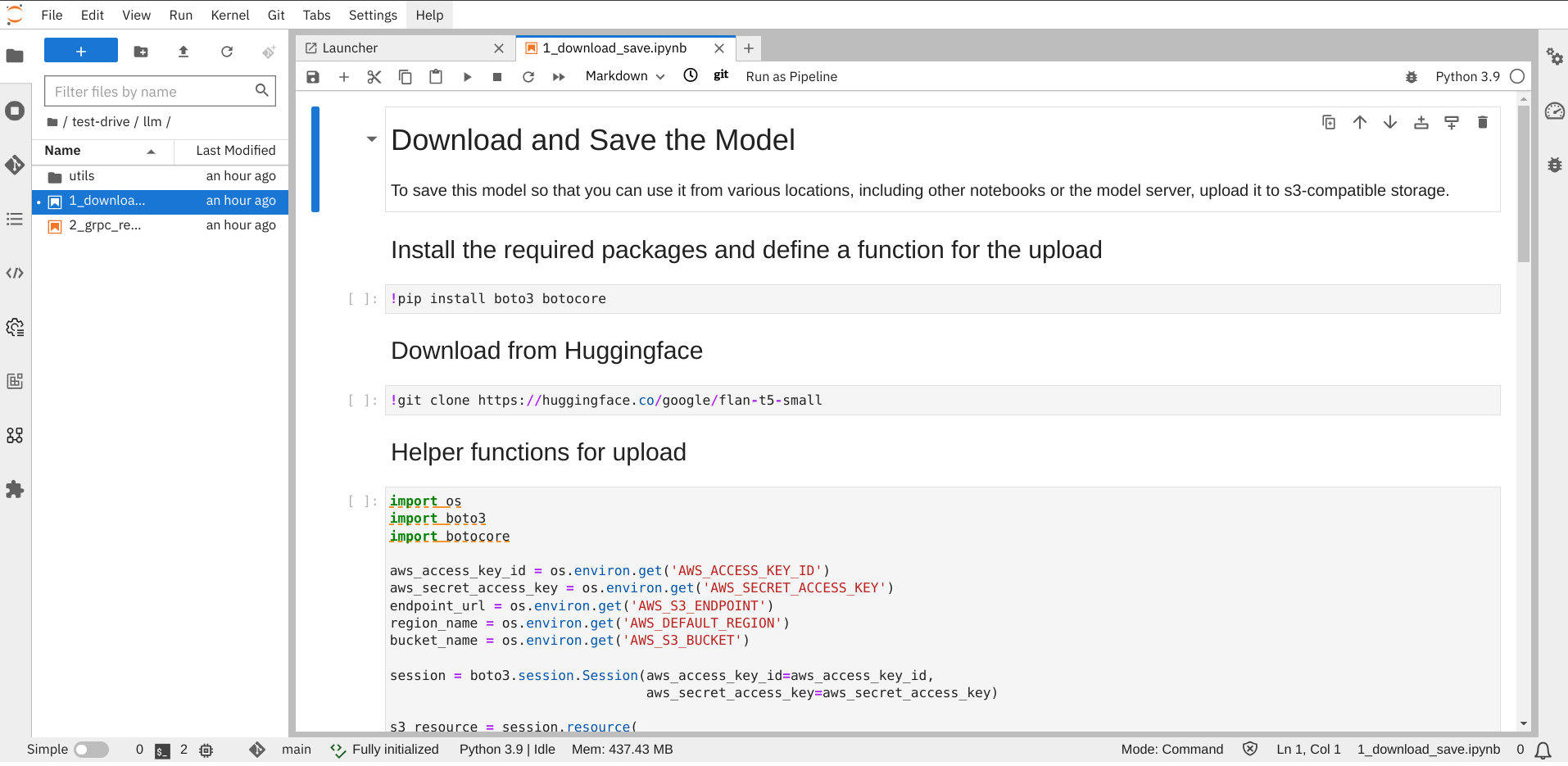Add a new tab with plus button
1568x766 pixels.
(x=749, y=48)
